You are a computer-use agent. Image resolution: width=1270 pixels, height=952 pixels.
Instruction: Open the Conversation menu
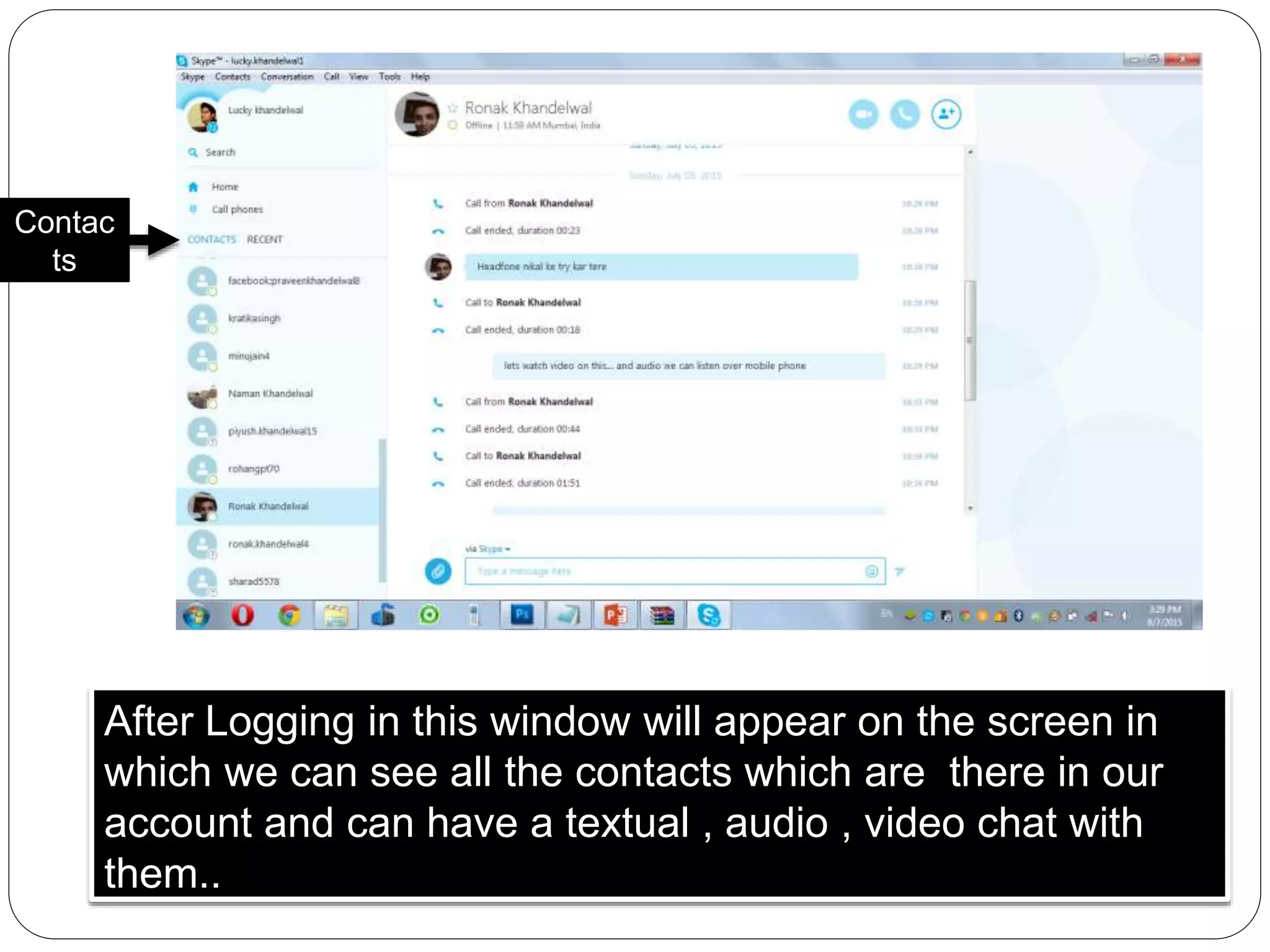click(287, 77)
